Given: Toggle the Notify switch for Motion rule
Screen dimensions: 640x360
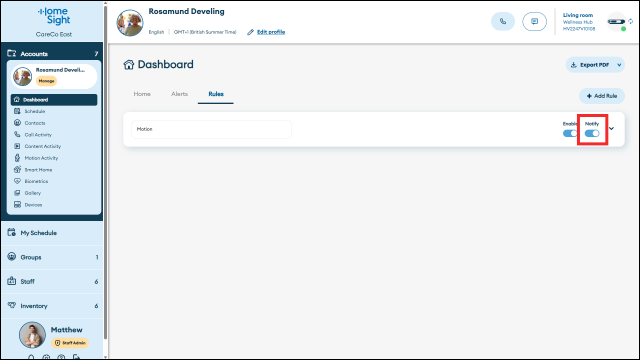Looking at the screenshot, I should coord(592,133).
